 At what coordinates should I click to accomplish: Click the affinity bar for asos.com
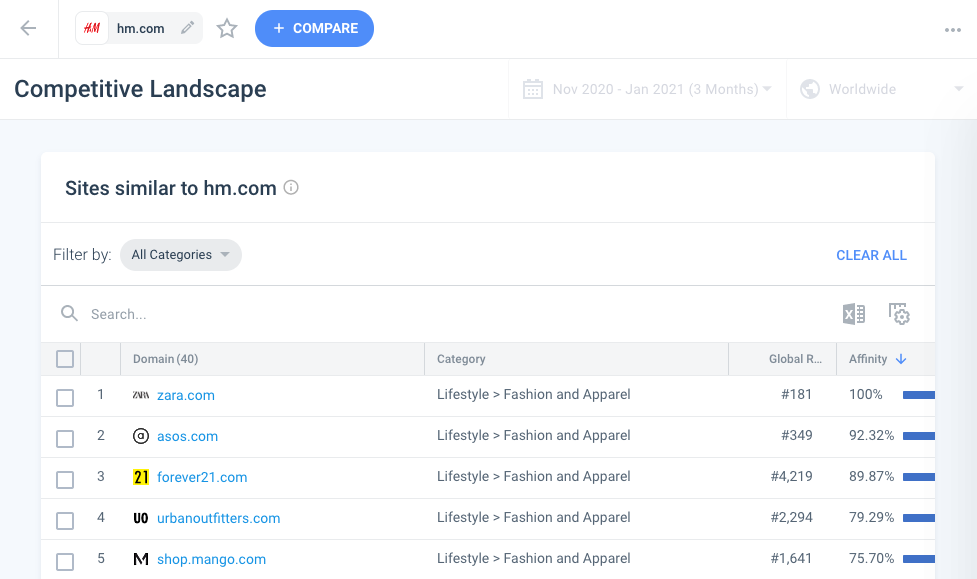pos(918,436)
